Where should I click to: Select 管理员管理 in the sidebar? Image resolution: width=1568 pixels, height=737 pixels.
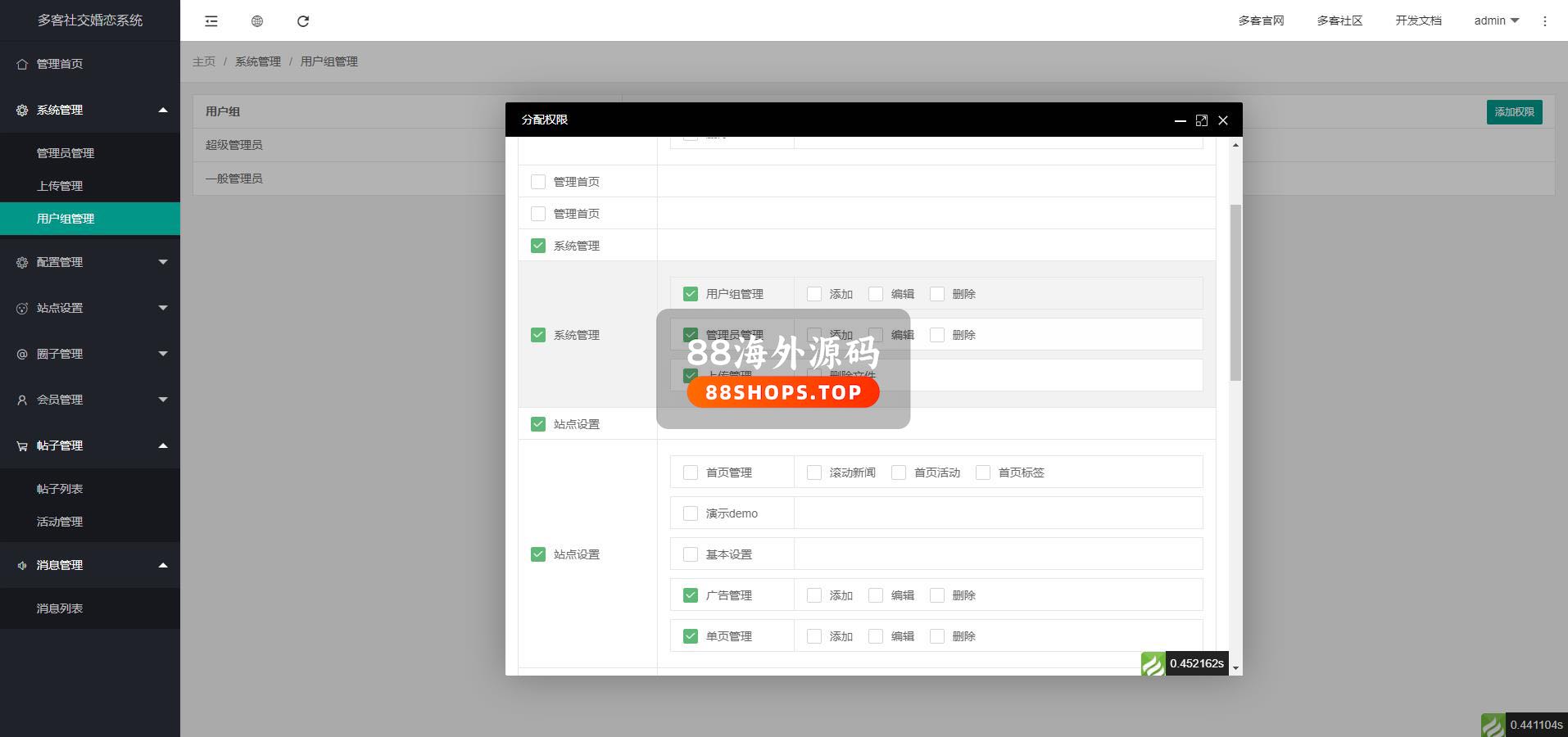click(66, 153)
